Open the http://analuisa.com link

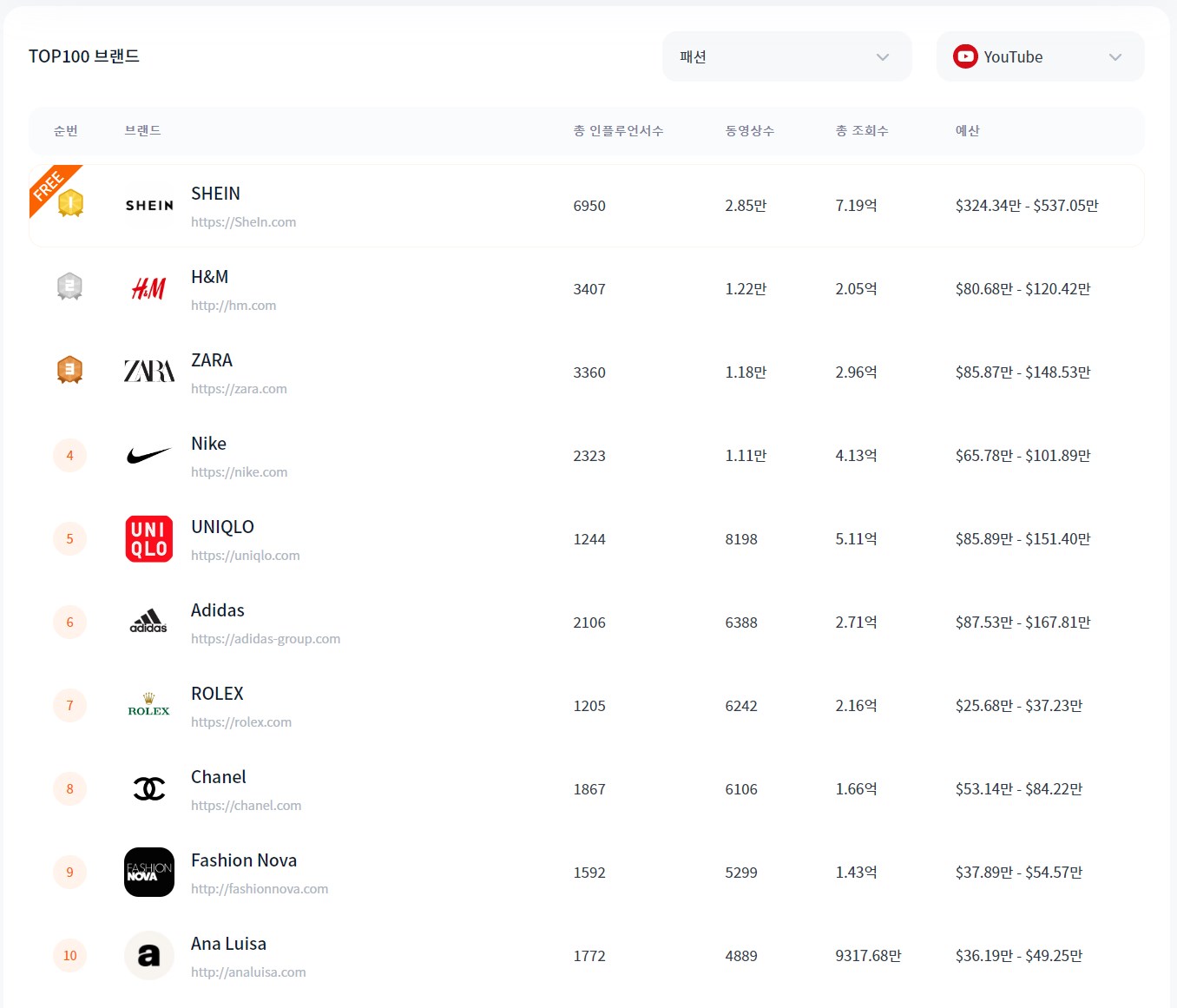click(x=248, y=972)
